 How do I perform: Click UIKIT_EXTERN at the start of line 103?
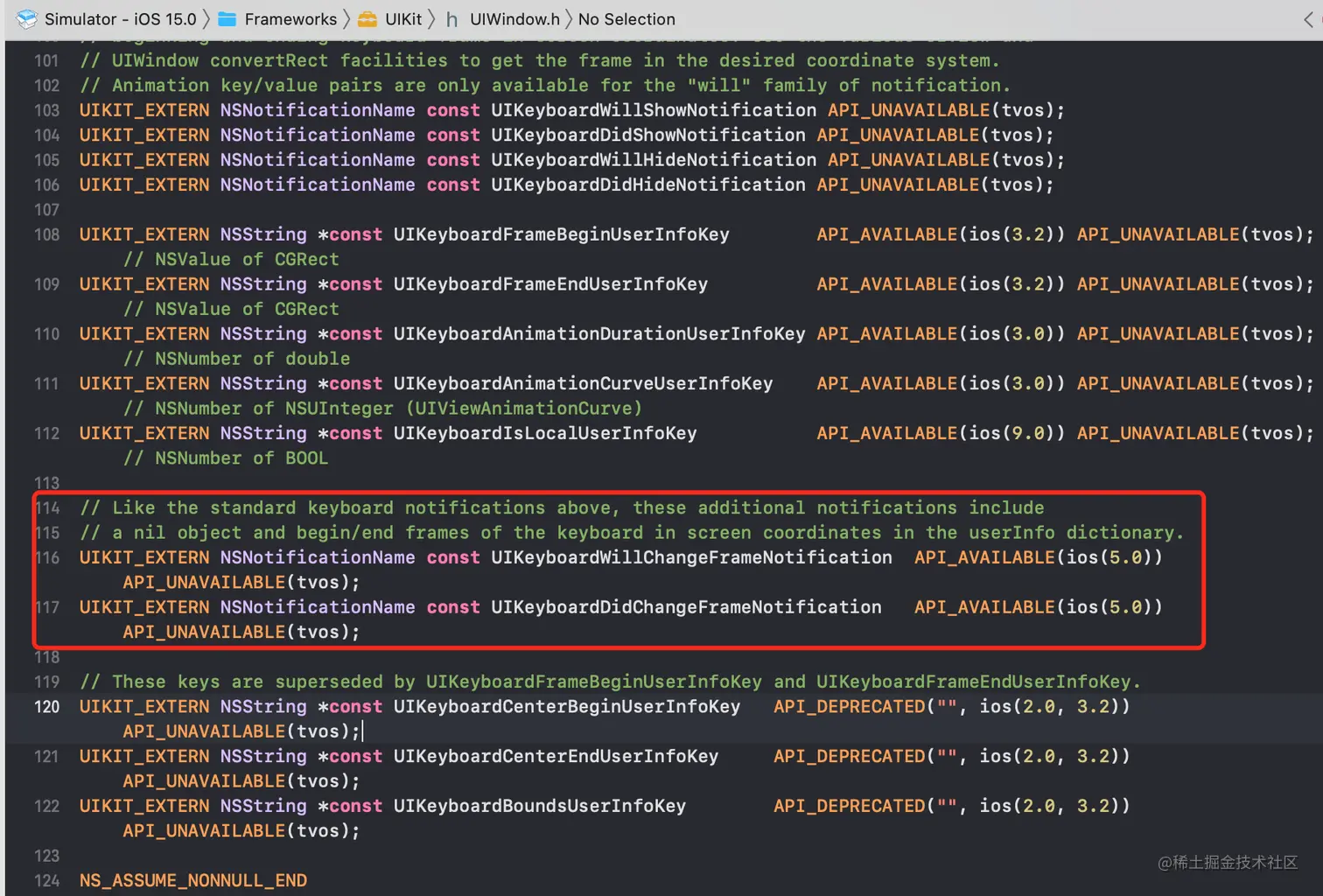click(144, 110)
